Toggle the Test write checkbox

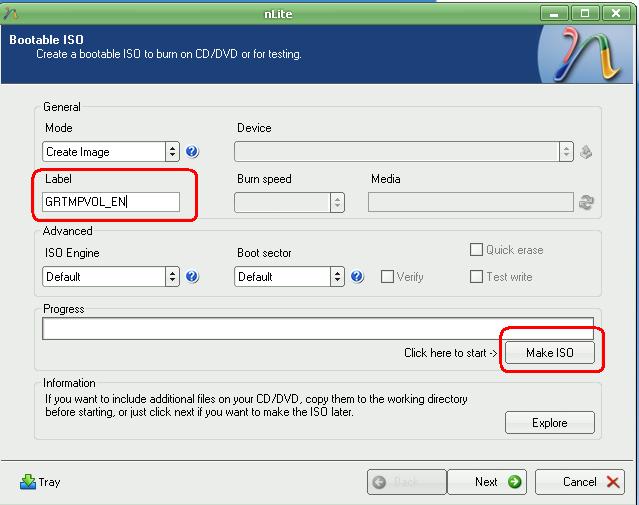coord(476,277)
